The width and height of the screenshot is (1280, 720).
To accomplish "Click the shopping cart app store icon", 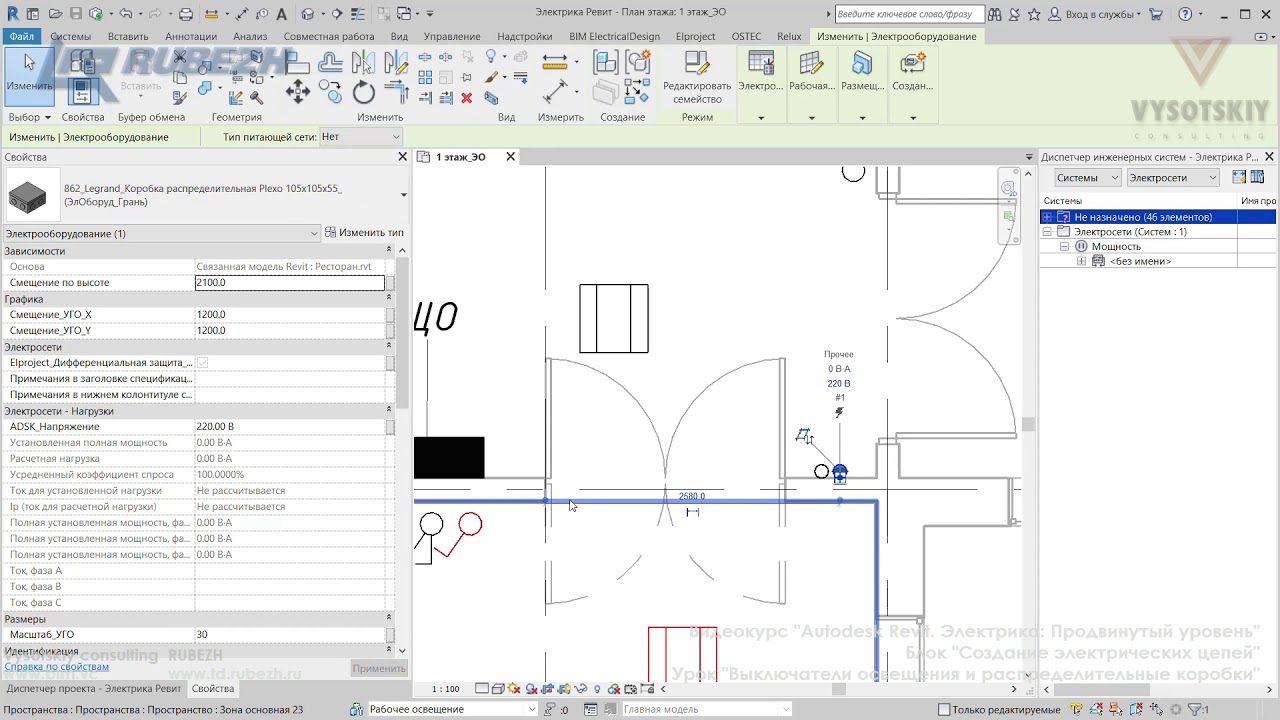I will coord(1156,14).
